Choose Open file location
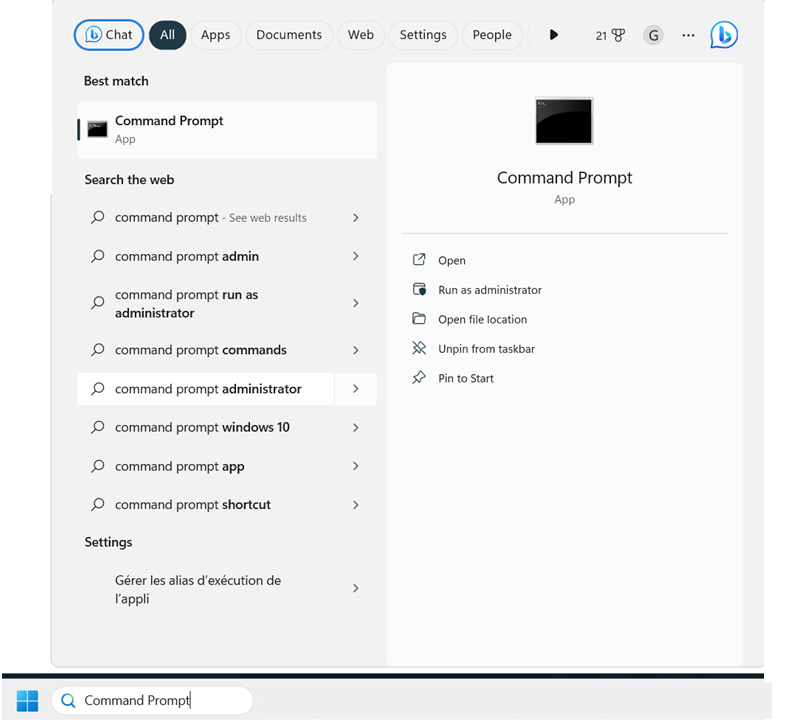This screenshot has height=720, width=789. [482, 319]
